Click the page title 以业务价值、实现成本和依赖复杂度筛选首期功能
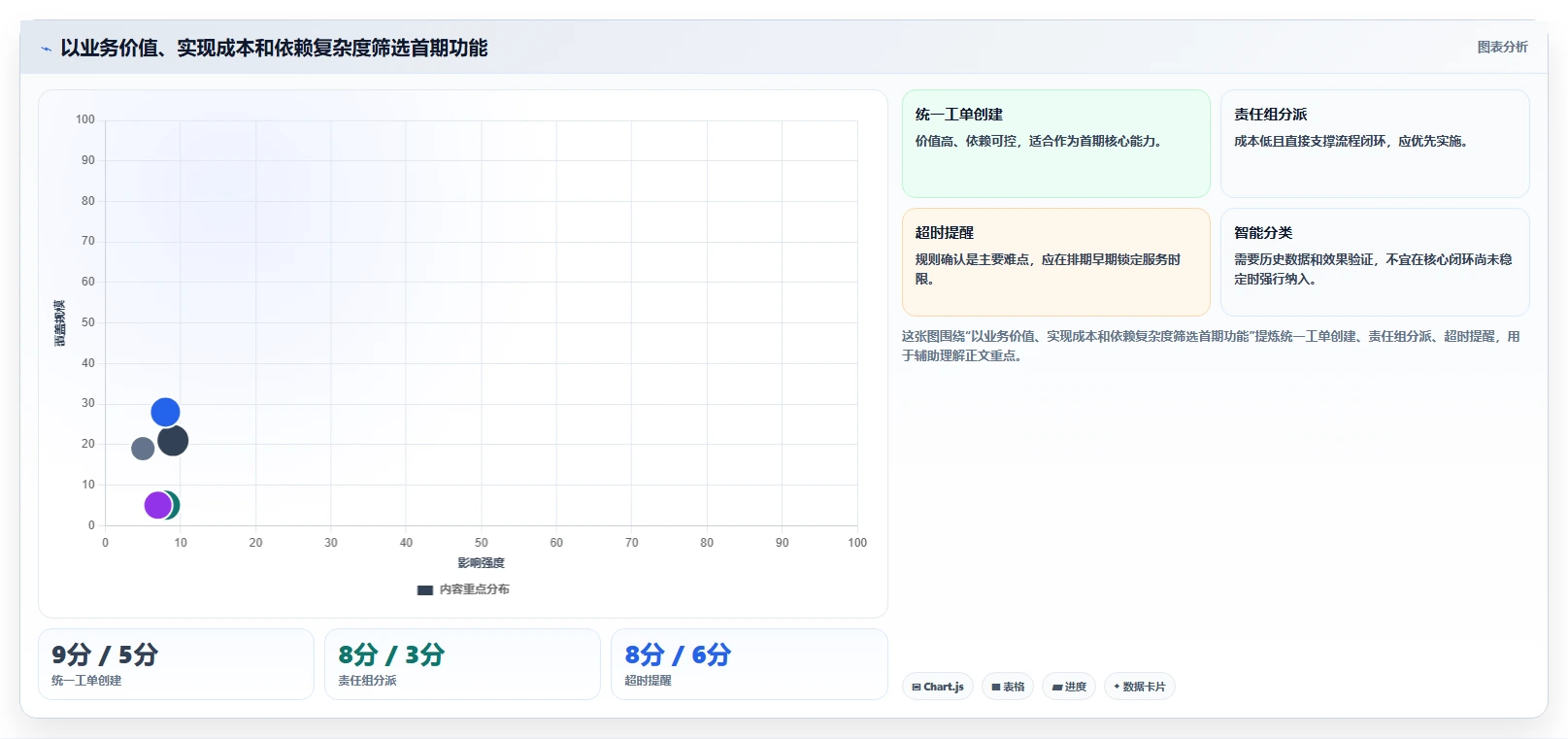Image resolution: width=1568 pixels, height=739 pixels. [x=274, y=48]
